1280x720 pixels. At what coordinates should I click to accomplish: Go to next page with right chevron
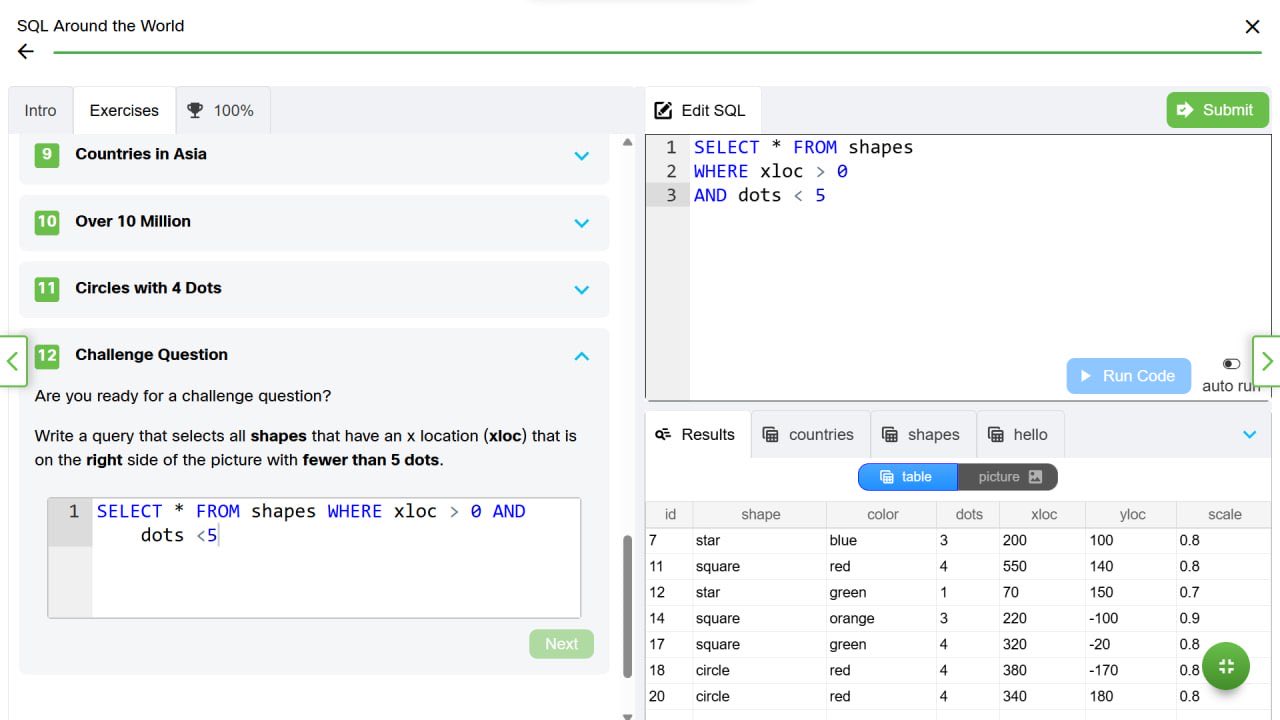coord(1266,361)
